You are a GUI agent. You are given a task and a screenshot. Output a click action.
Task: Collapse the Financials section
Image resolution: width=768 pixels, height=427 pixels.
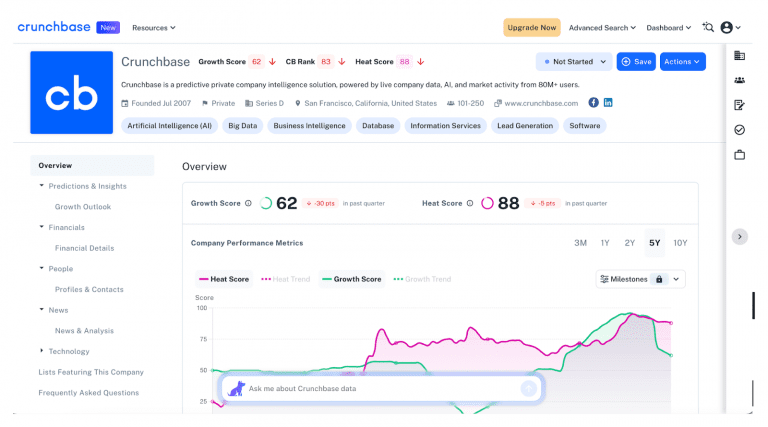tap(42, 227)
